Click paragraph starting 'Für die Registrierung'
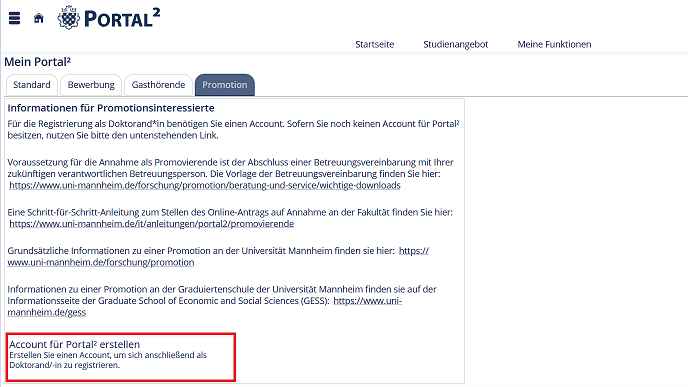This screenshot has height=387, width=688. 233,129
